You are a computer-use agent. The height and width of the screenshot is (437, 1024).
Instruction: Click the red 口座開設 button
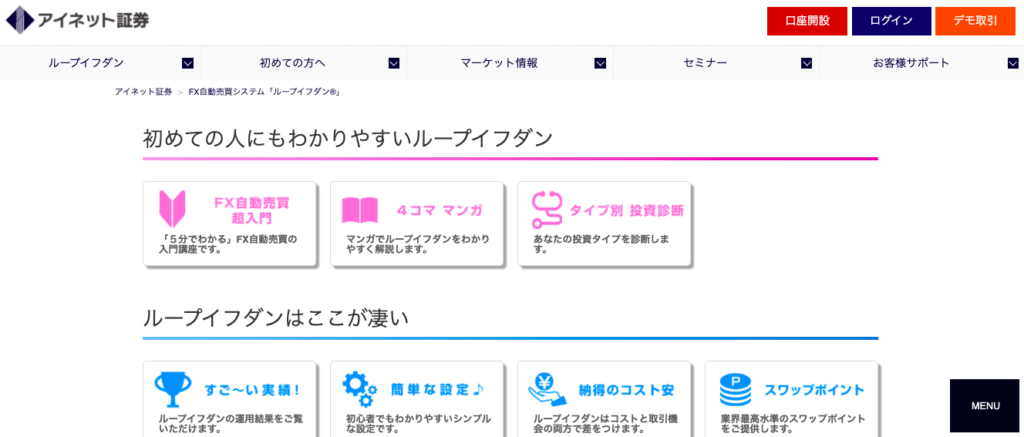(x=807, y=21)
